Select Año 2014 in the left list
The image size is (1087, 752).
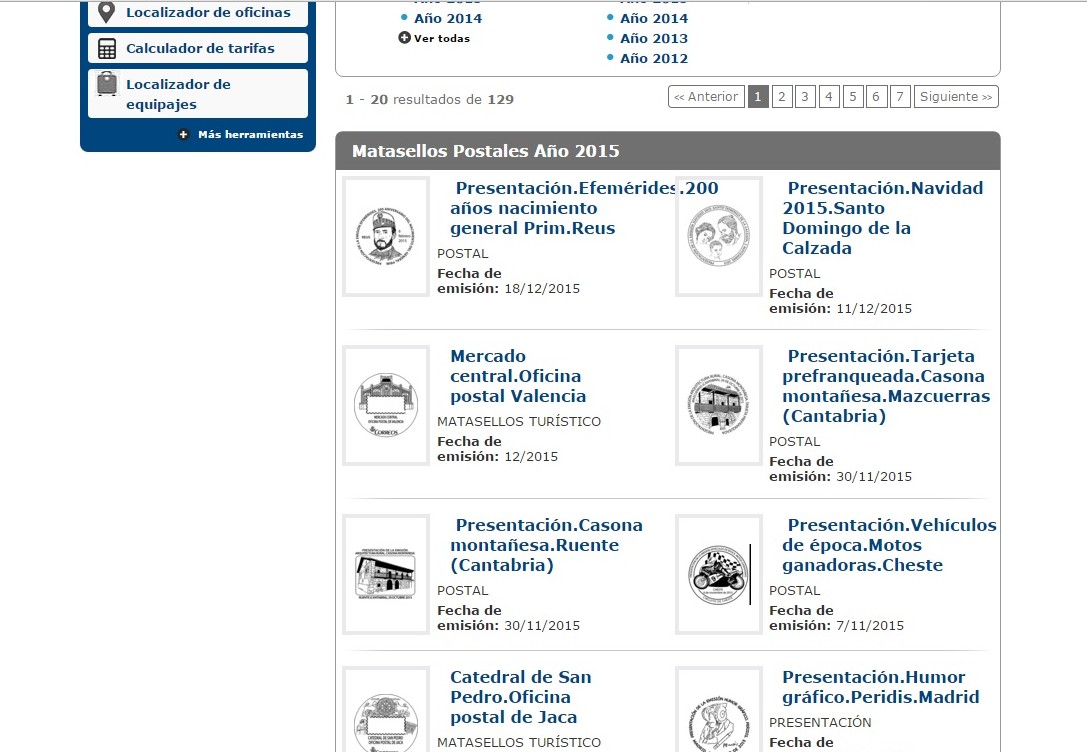coord(448,19)
